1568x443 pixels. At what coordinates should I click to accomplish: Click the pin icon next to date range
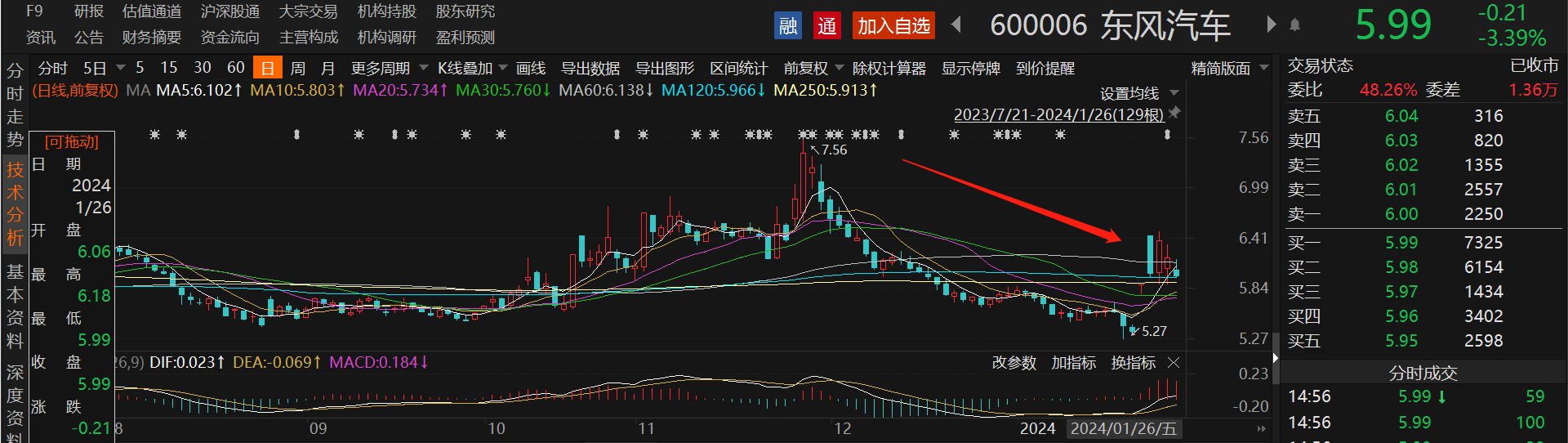1174,112
